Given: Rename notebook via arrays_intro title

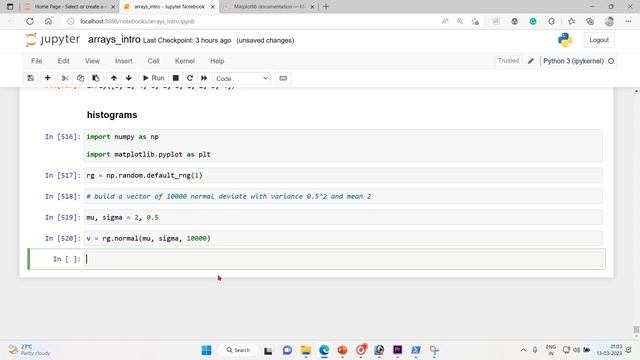Looking at the screenshot, I should pyautogui.click(x=114, y=40).
